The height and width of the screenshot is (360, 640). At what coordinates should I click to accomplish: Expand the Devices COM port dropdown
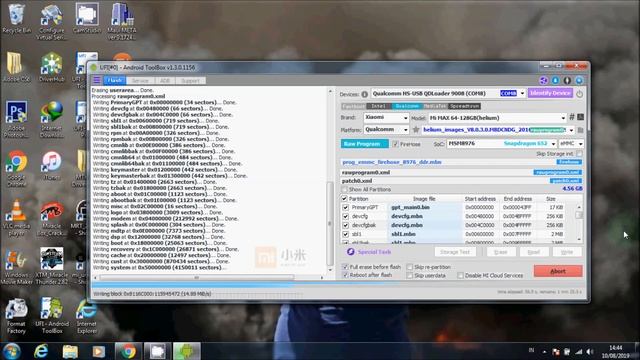pos(522,93)
